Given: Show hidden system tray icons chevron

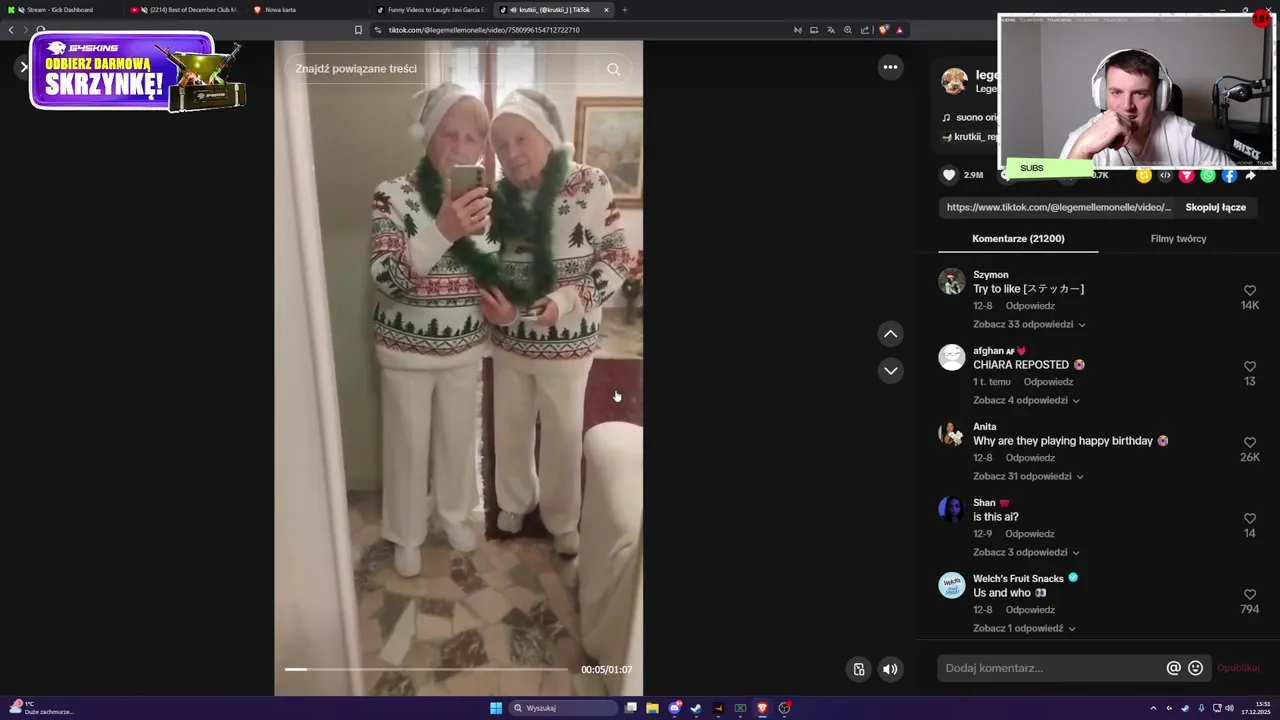Looking at the screenshot, I should (x=1153, y=708).
